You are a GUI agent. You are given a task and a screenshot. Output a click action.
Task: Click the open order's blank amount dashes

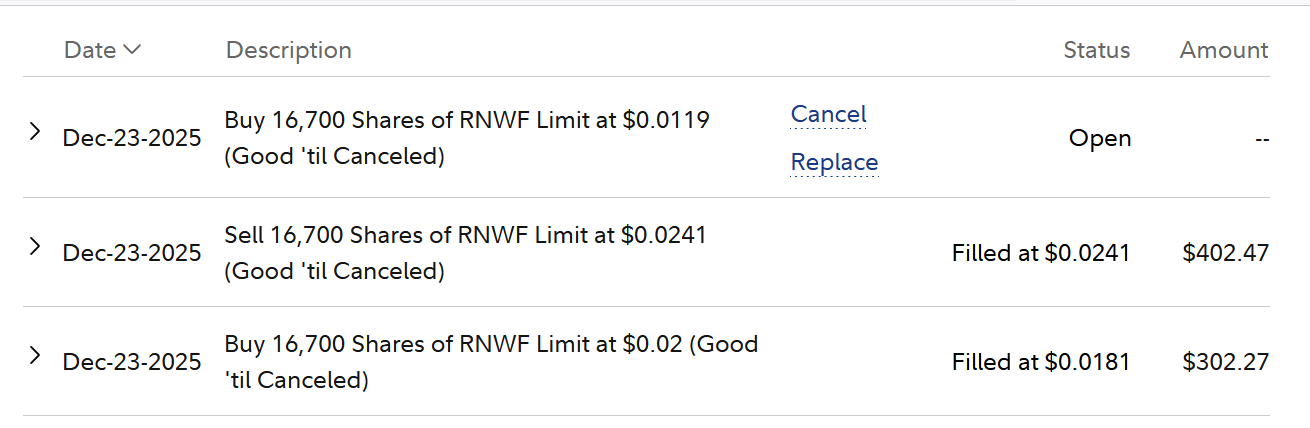1261,139
